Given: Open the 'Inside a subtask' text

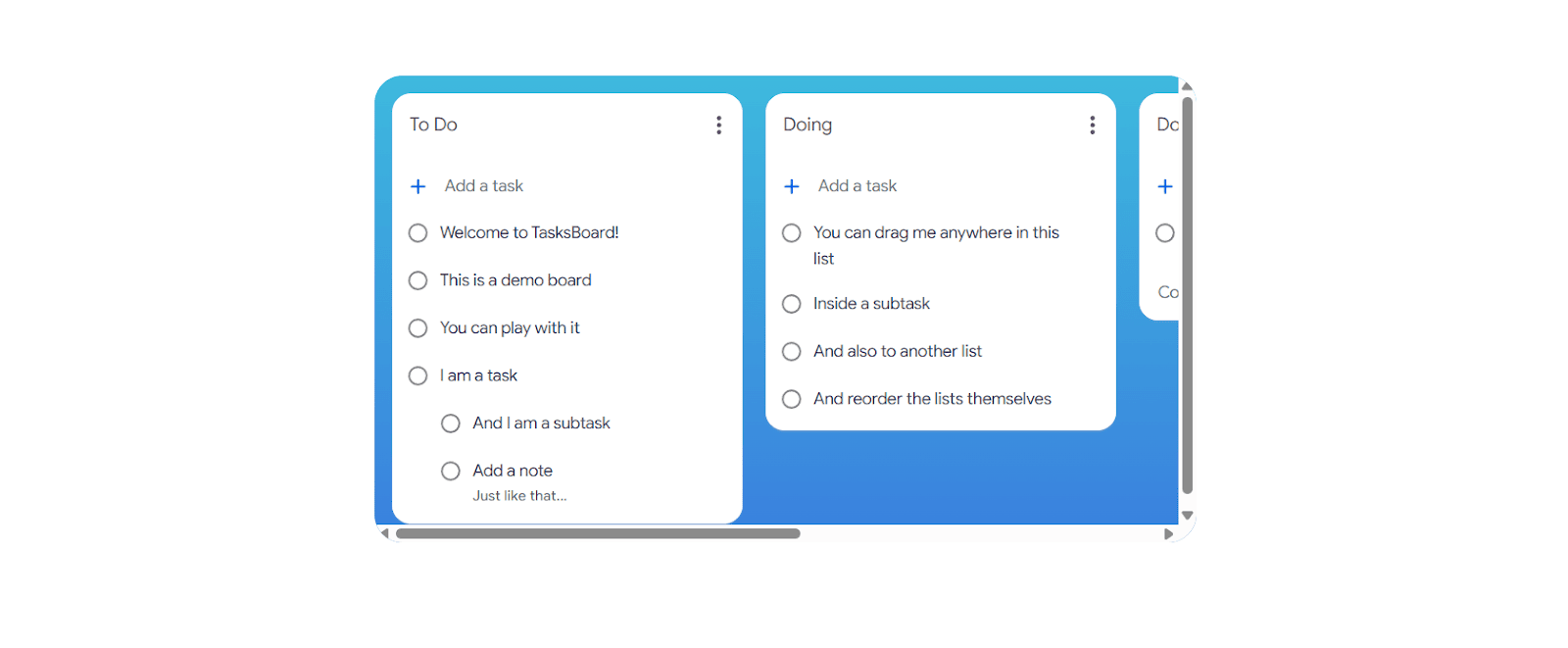Looking at the screenshot, I should [871, 304].
